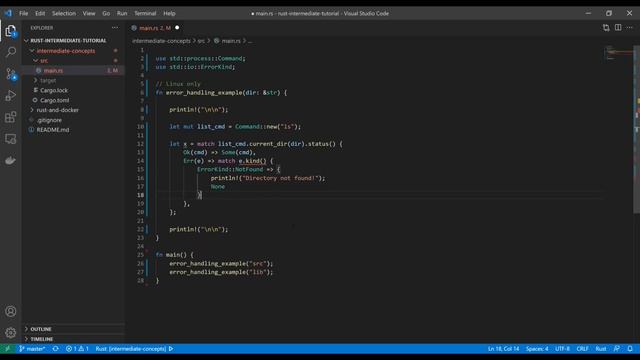Open the File menu
The image size is (640, 360).
coord(24,13)
